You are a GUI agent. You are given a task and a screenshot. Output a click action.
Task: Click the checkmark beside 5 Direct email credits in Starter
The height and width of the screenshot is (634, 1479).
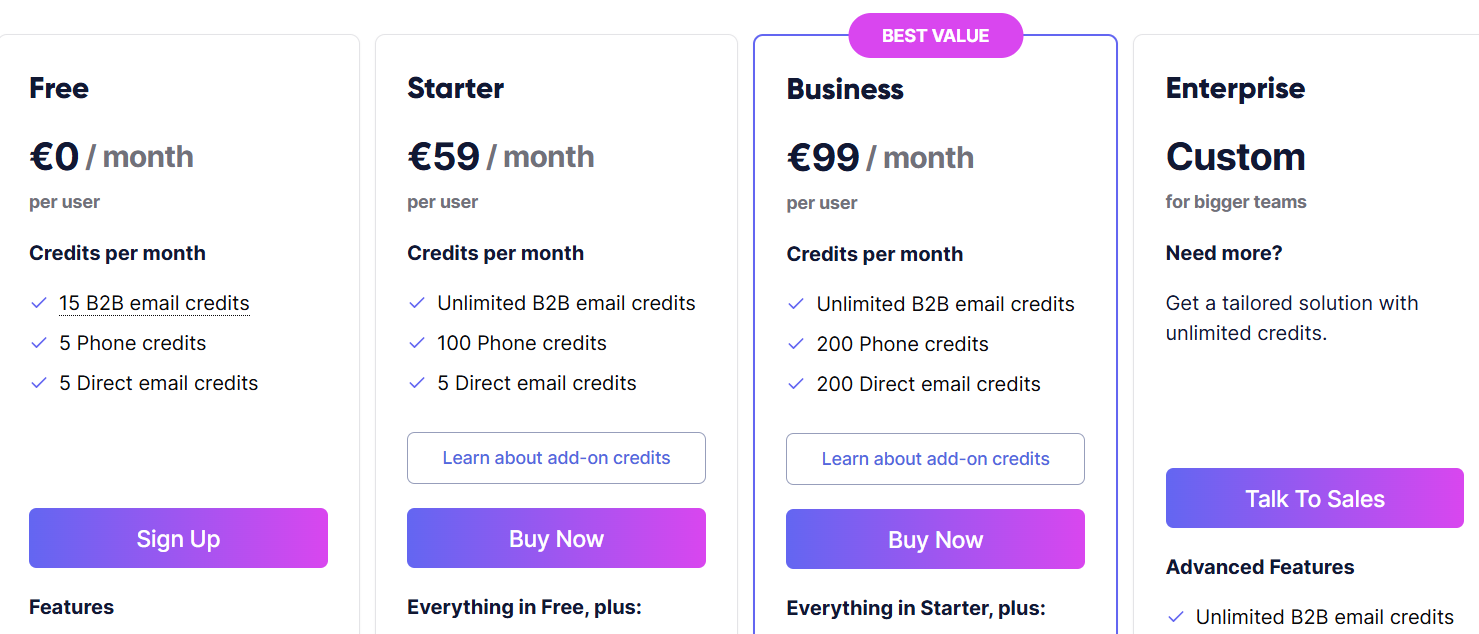click(417, 382)
